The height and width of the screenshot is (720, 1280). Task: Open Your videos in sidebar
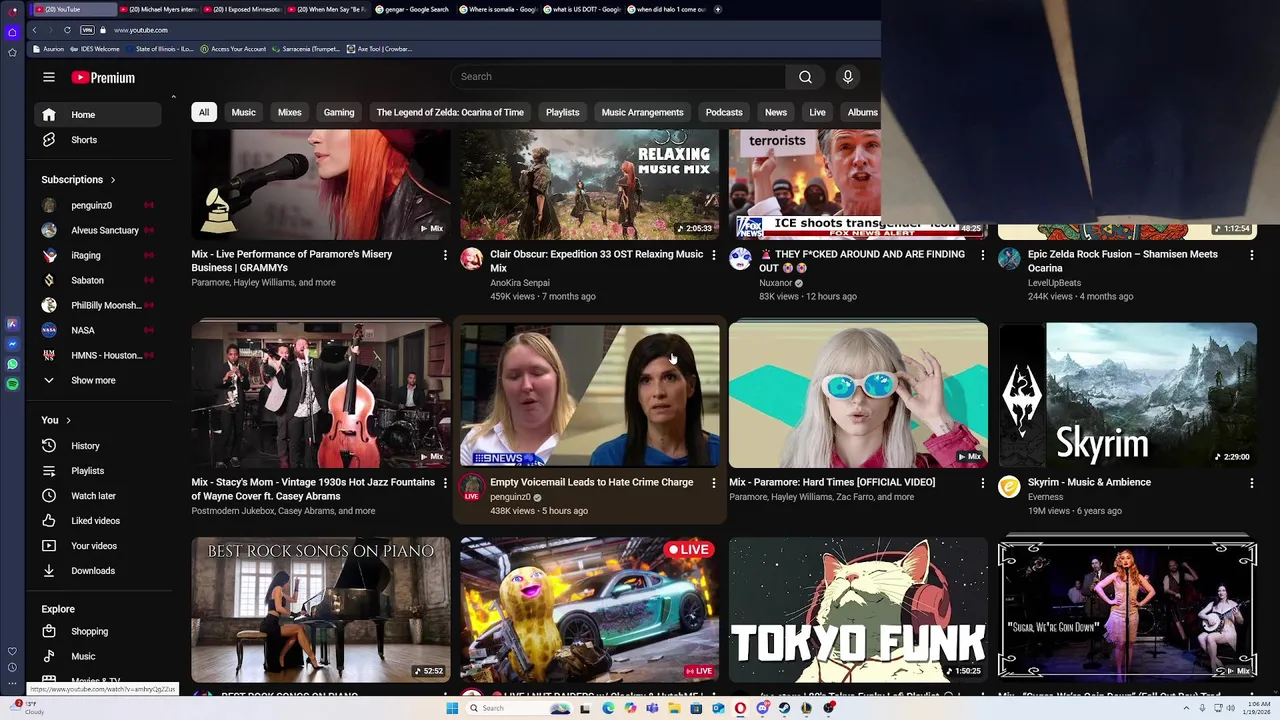(x=98, y=546)
